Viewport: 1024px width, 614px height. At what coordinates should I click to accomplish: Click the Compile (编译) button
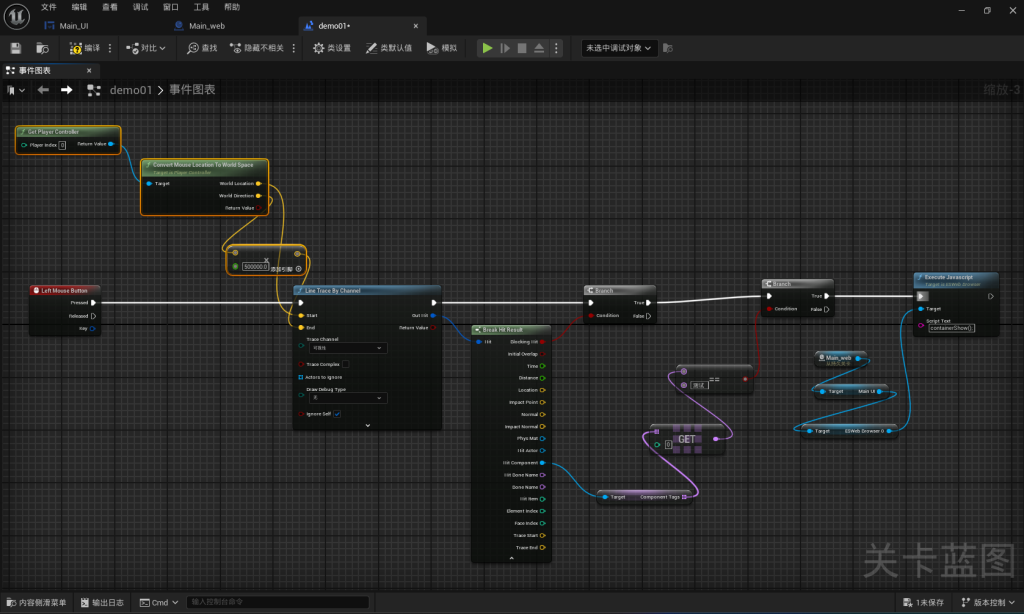point(85,48)
